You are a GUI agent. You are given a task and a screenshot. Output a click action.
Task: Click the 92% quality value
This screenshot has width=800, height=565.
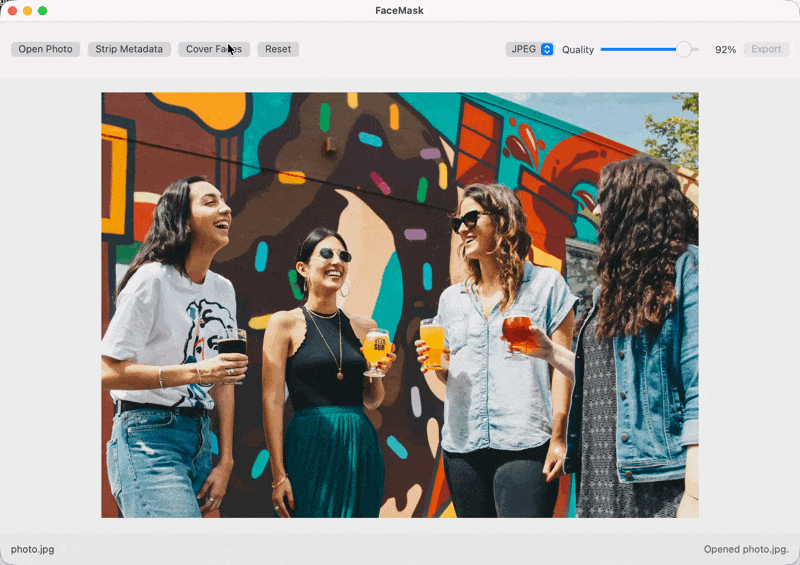[x=725, y=50]
